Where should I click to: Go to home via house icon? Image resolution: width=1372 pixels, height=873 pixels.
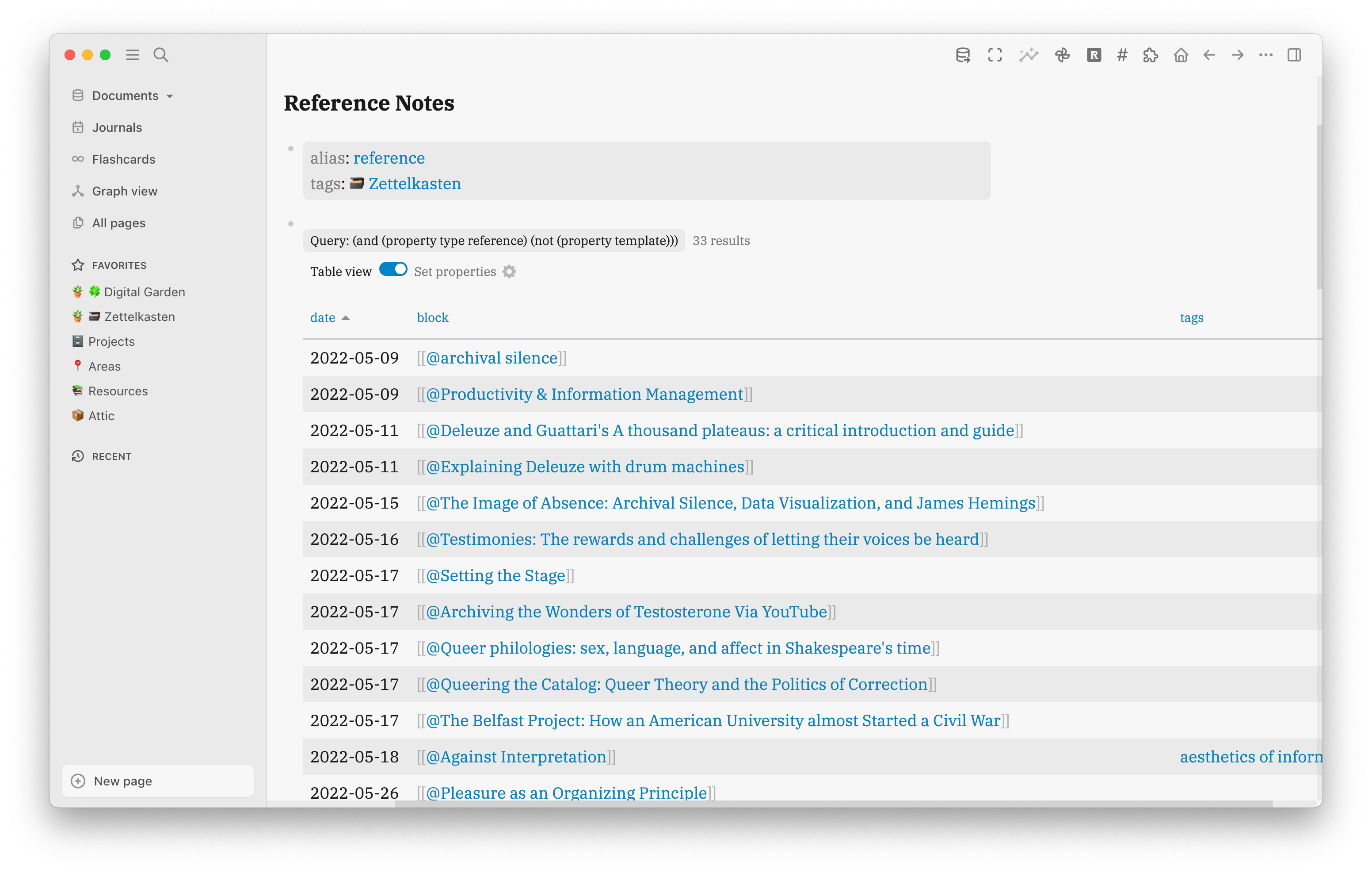tap(1181, 55)
